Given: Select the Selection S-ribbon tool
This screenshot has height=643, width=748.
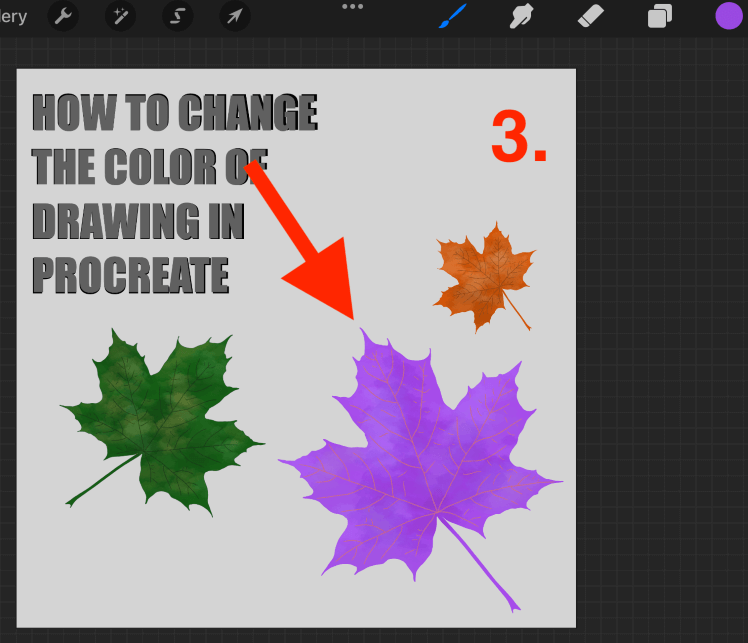Looking at the screenshot, I should pyautogui.click(x=177, y=16).
